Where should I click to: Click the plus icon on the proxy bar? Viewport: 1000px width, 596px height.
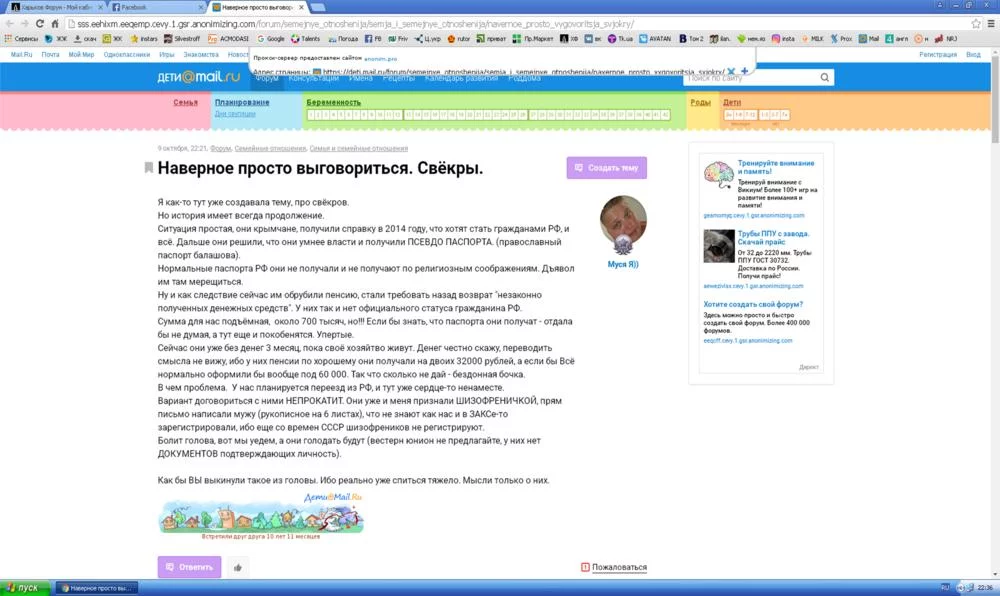coord(744,71)
